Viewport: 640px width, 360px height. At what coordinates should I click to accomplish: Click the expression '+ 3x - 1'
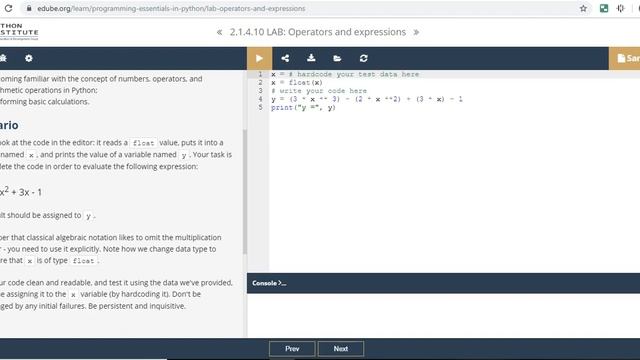(x=26, y=192)
